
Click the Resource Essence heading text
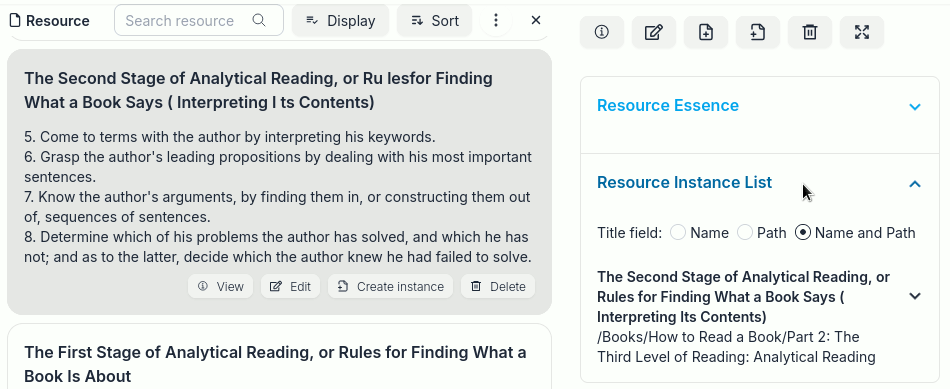[668, 105]
